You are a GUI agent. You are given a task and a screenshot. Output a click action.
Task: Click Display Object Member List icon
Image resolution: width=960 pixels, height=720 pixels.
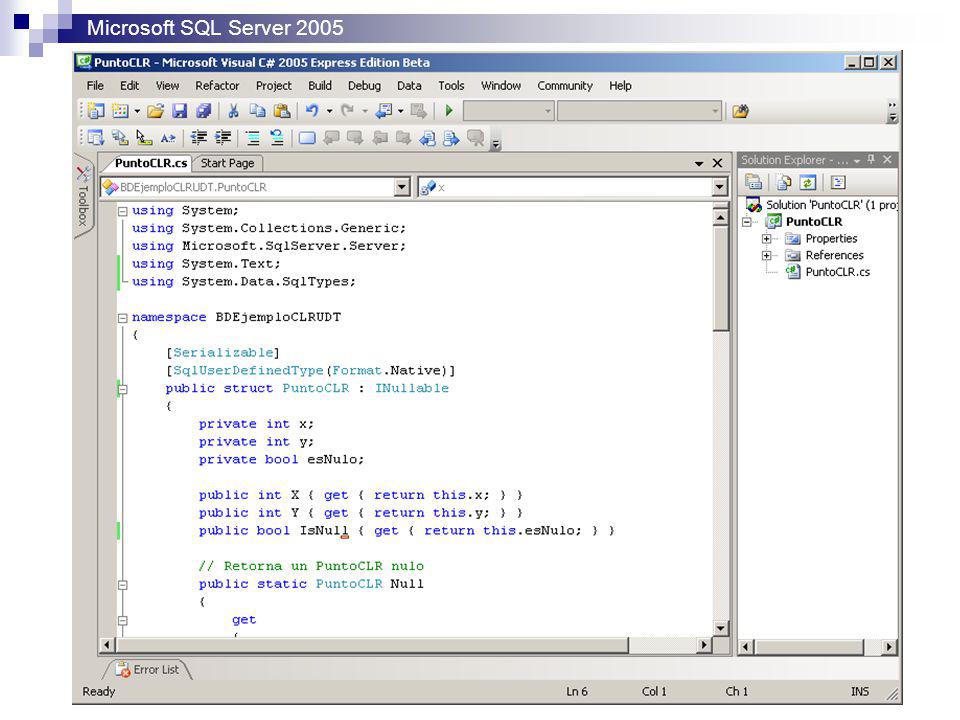pyautogui.click(x=96, y=138)
